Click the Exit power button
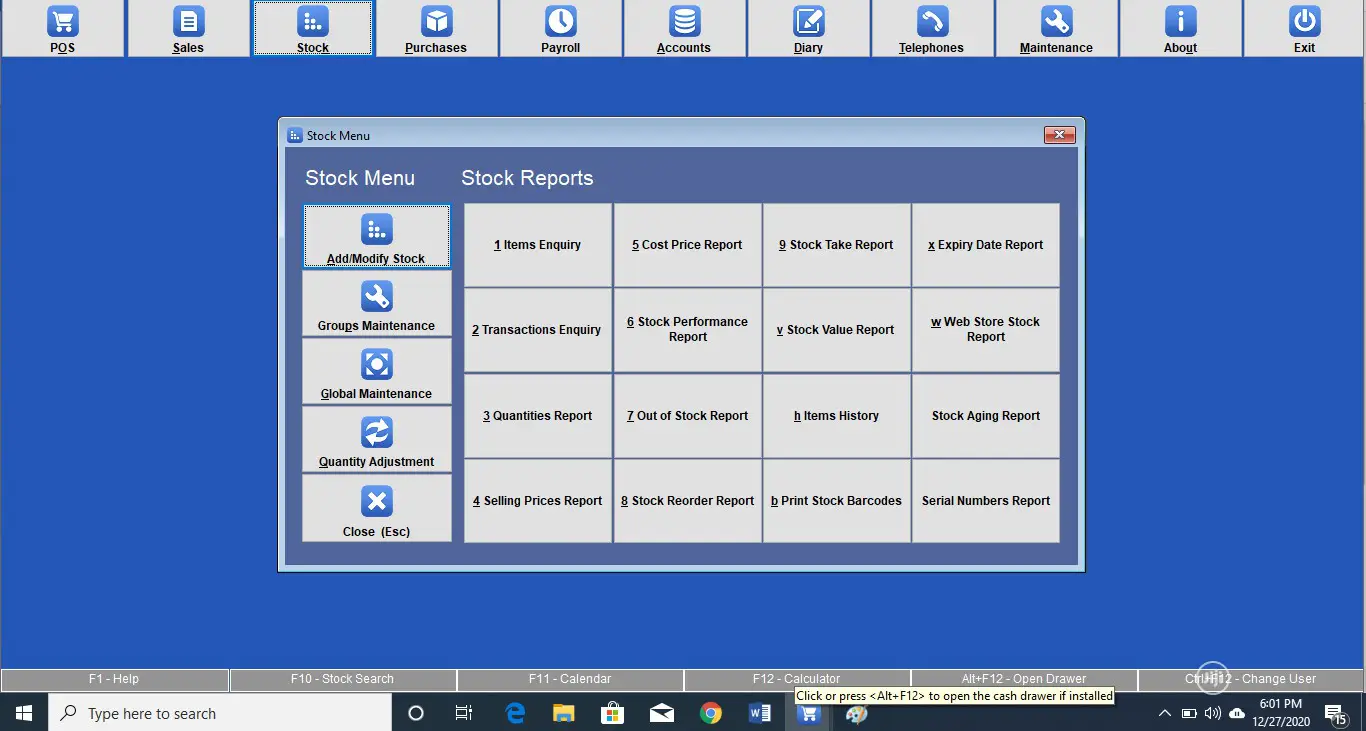This screenshot has width=1366, height=731. pos(1304,28)
